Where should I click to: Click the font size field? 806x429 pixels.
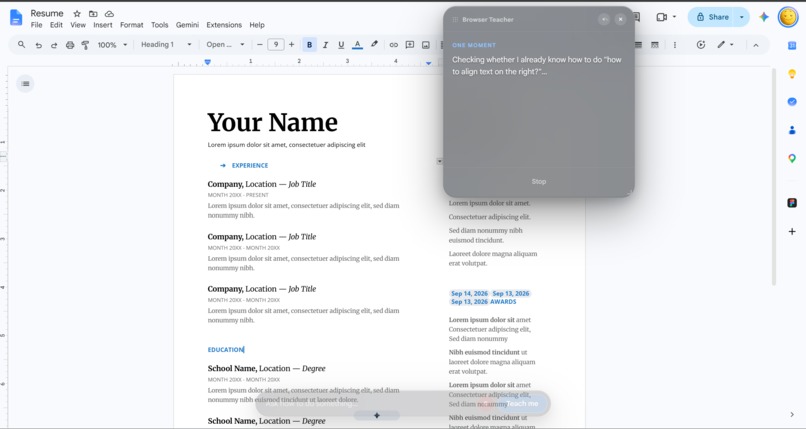[276, 45]
